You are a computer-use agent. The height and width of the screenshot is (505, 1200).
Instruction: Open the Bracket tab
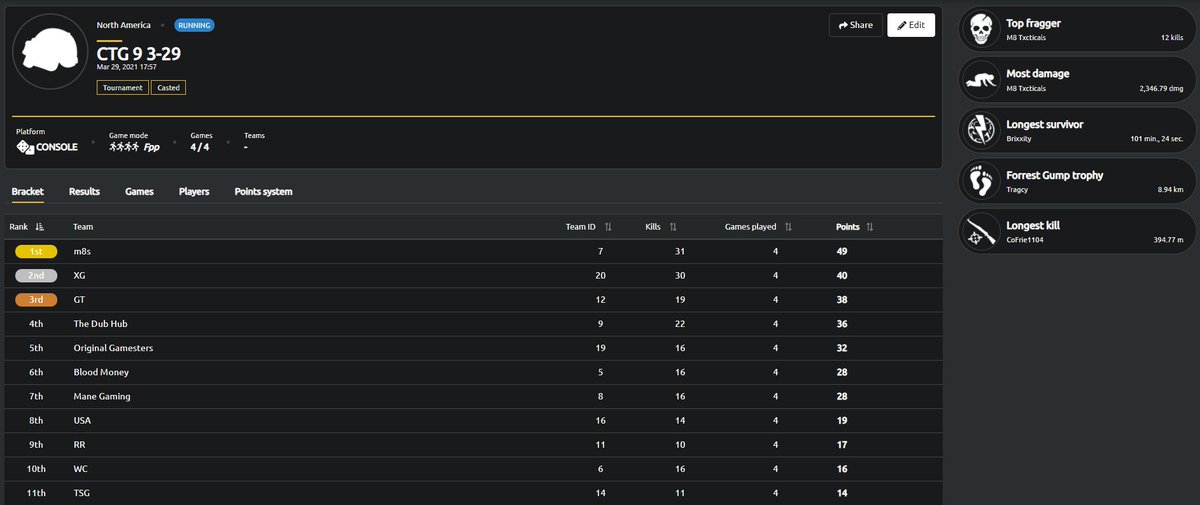[x=27, y=191]
